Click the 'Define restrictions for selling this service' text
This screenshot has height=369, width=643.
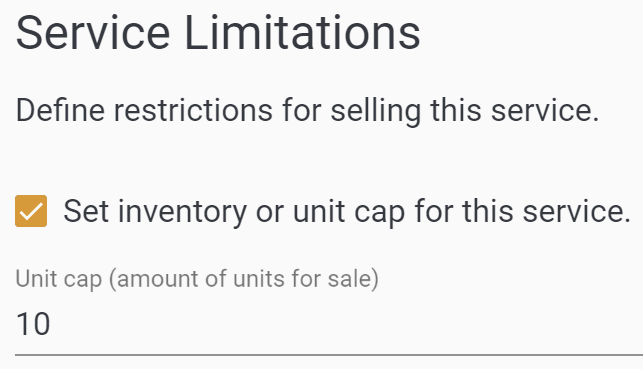coord(308,111)
